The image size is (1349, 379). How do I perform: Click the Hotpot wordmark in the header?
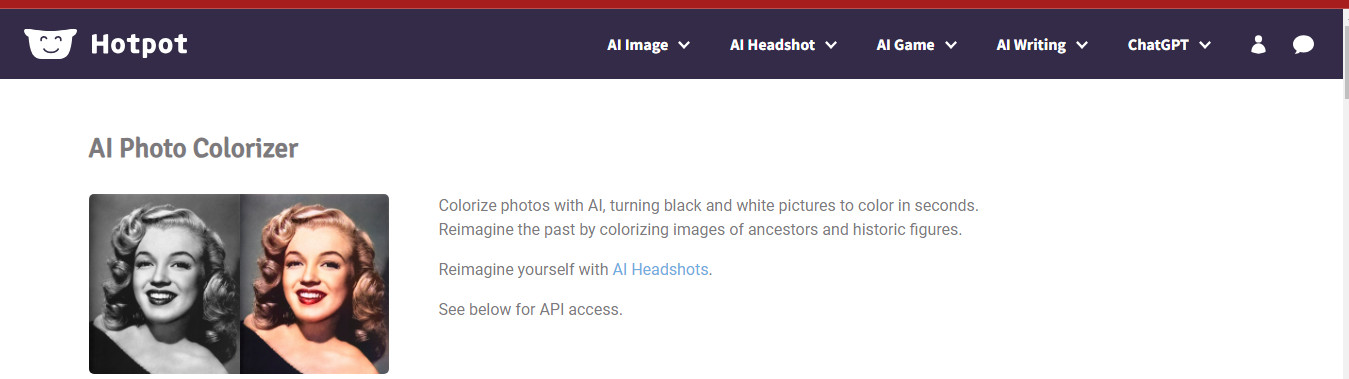click(x=139, y=44)
